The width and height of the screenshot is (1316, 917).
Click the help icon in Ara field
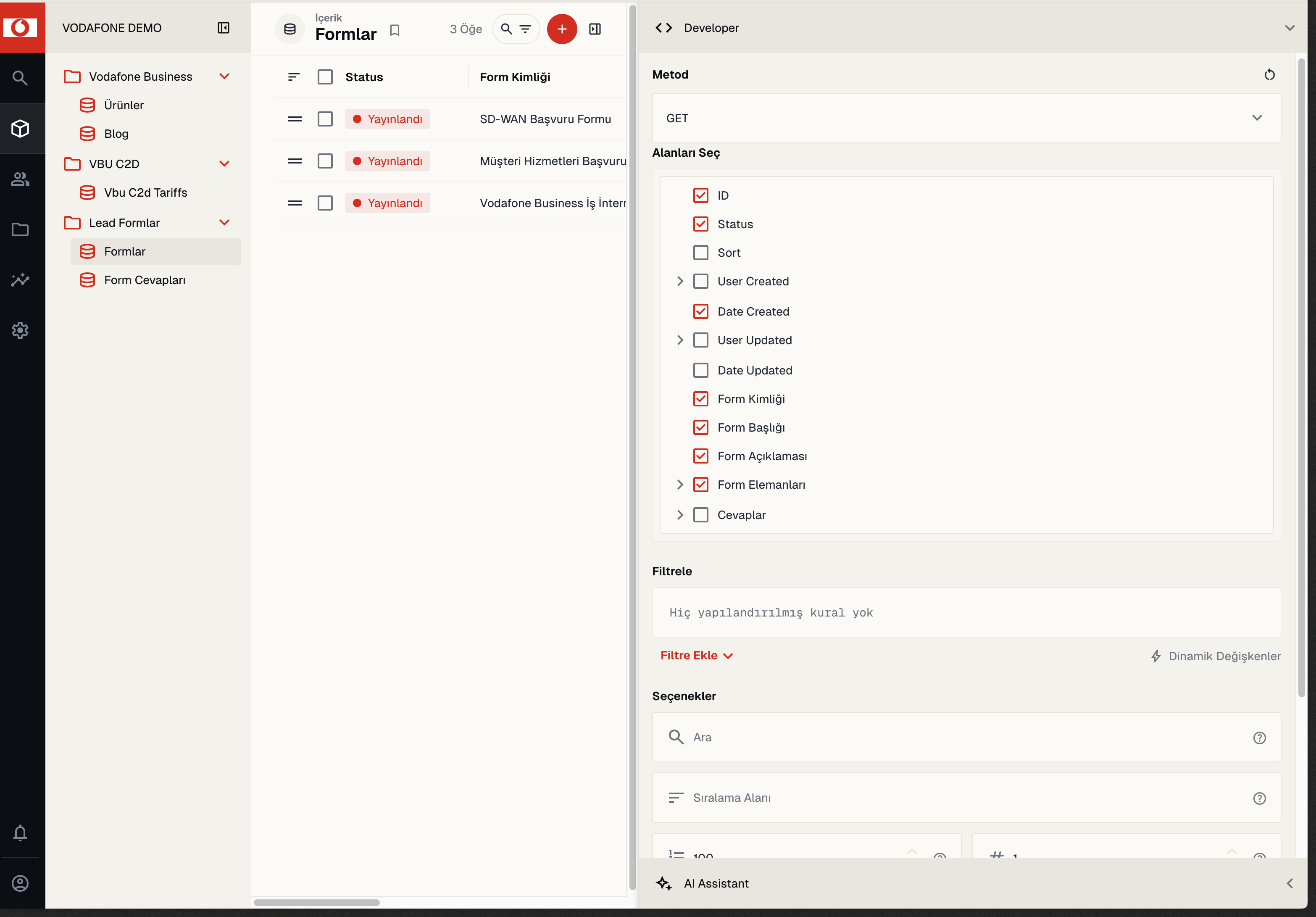1259,738
